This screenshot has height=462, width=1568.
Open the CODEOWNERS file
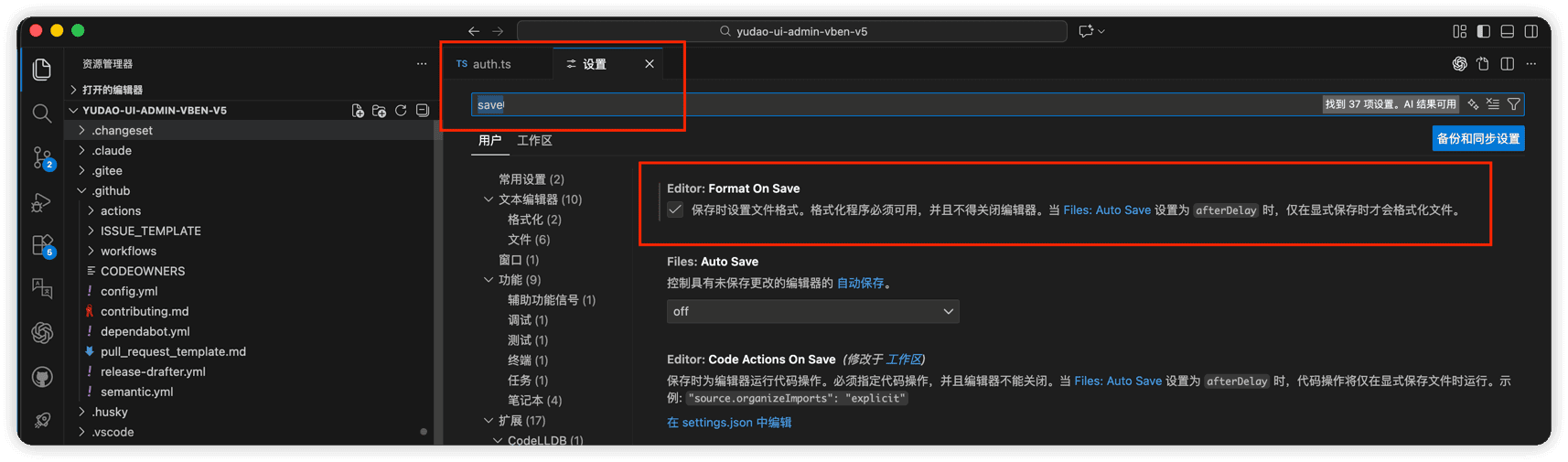(x=143, y=272)
